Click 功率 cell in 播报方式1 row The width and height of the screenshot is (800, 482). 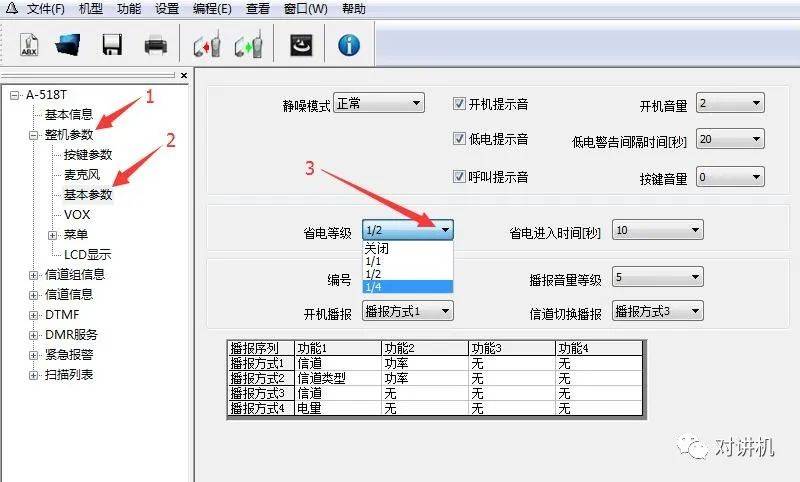tap(424, 363)
